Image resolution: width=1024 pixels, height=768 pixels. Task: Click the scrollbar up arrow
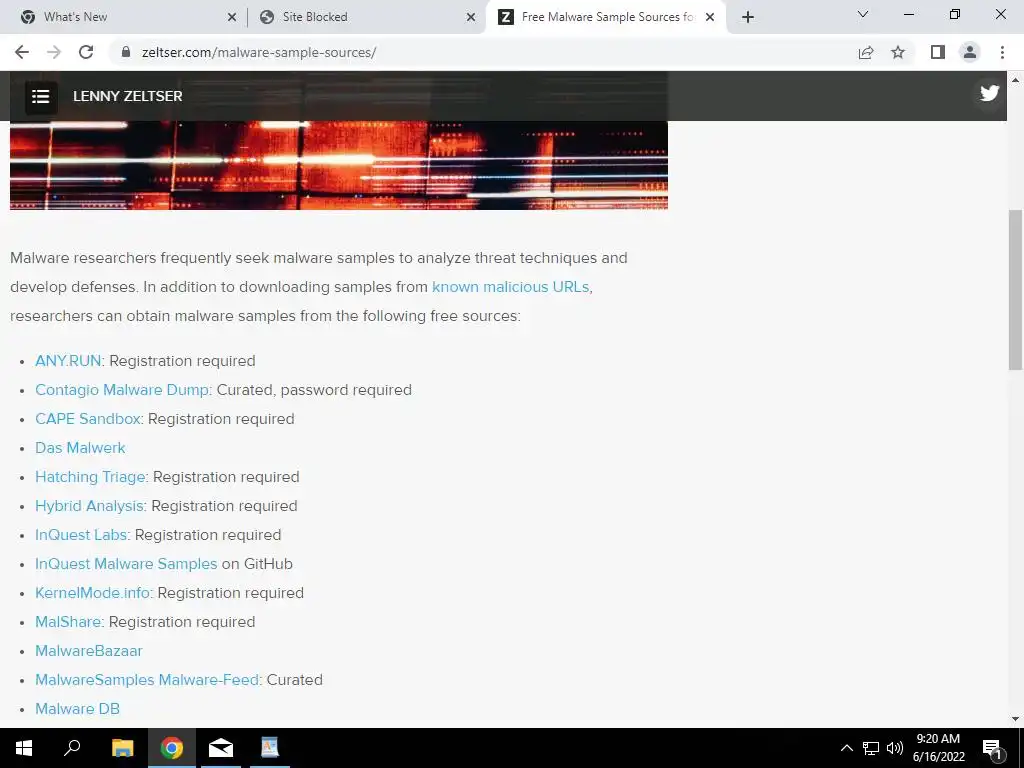tap(1015, 80)
